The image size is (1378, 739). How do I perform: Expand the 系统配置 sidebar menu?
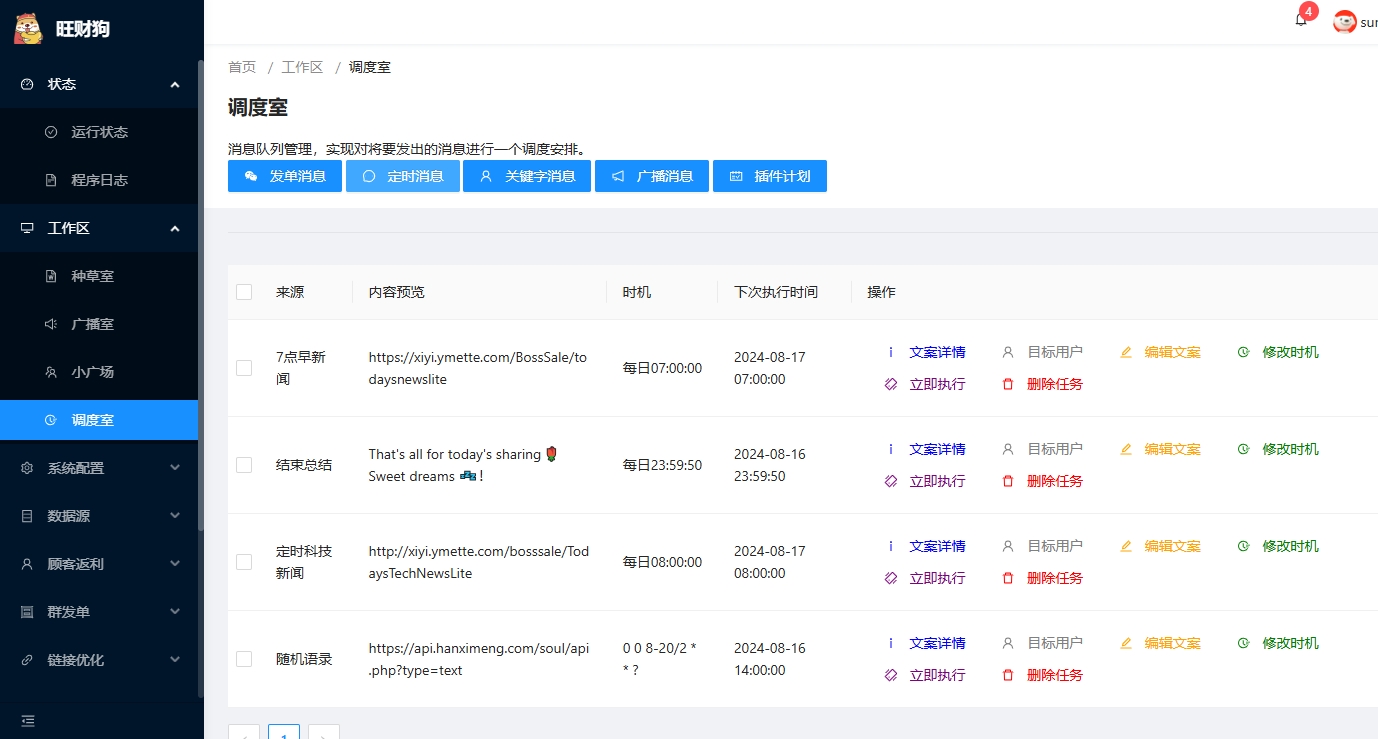(x=100, y=468)
